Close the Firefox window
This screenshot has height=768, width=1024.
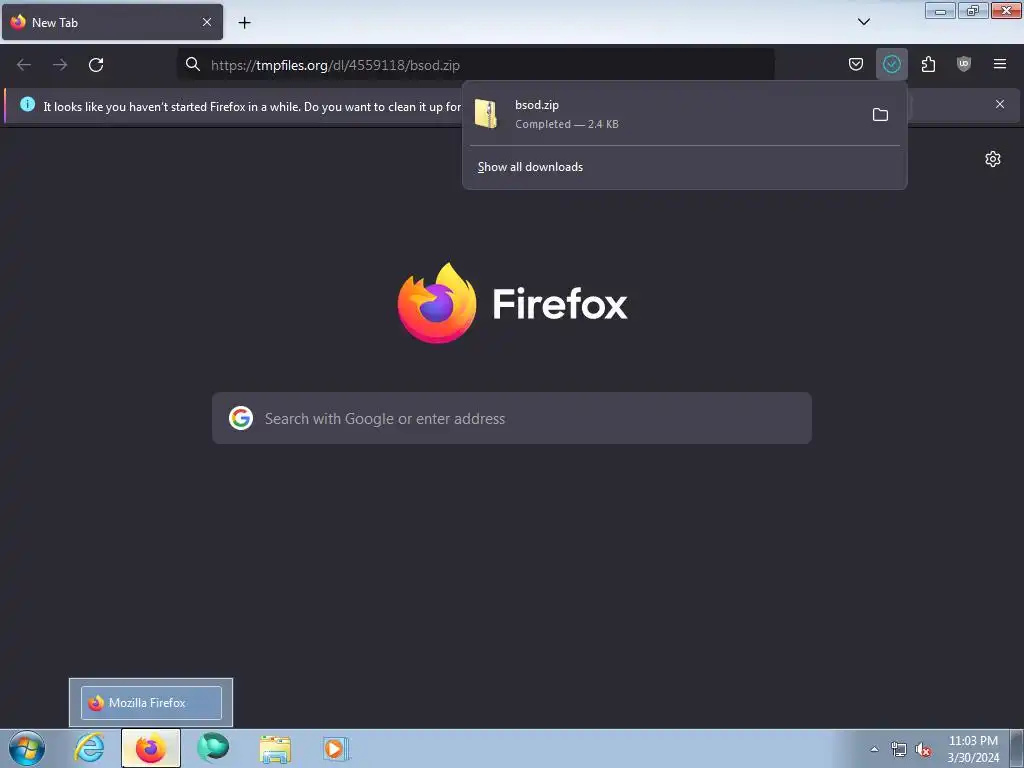(x=1006, y=11)
